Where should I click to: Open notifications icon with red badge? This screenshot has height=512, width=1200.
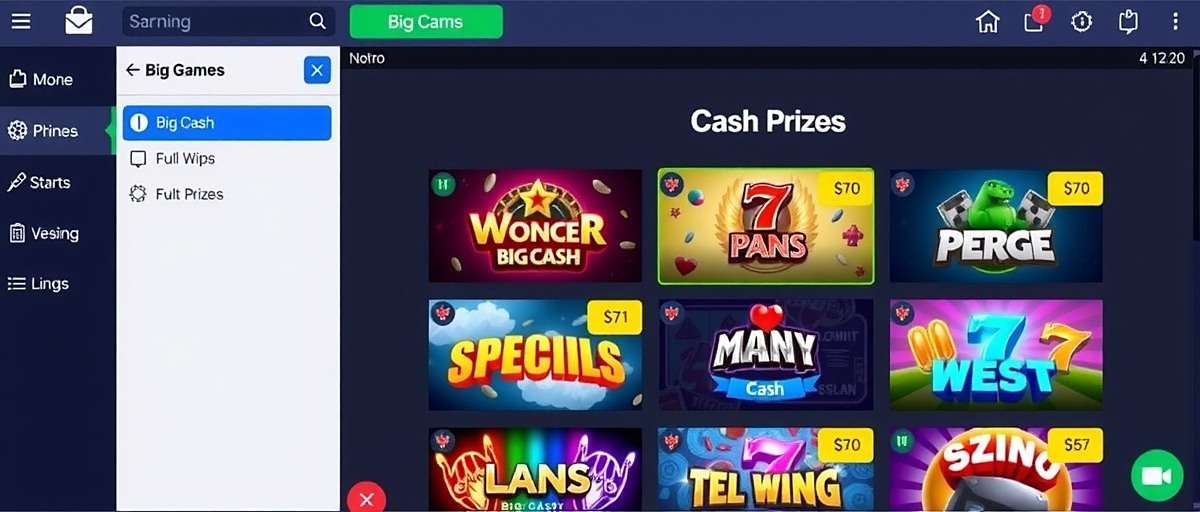coord(1036,20)
